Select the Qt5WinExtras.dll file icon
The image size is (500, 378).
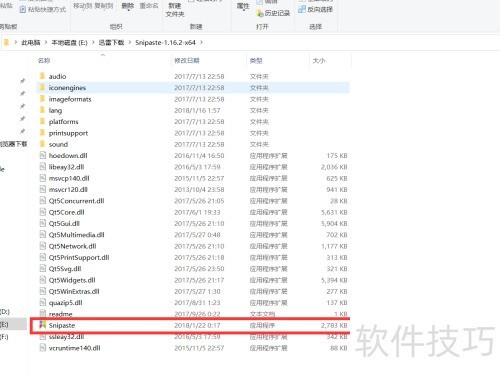pos(42,291)
